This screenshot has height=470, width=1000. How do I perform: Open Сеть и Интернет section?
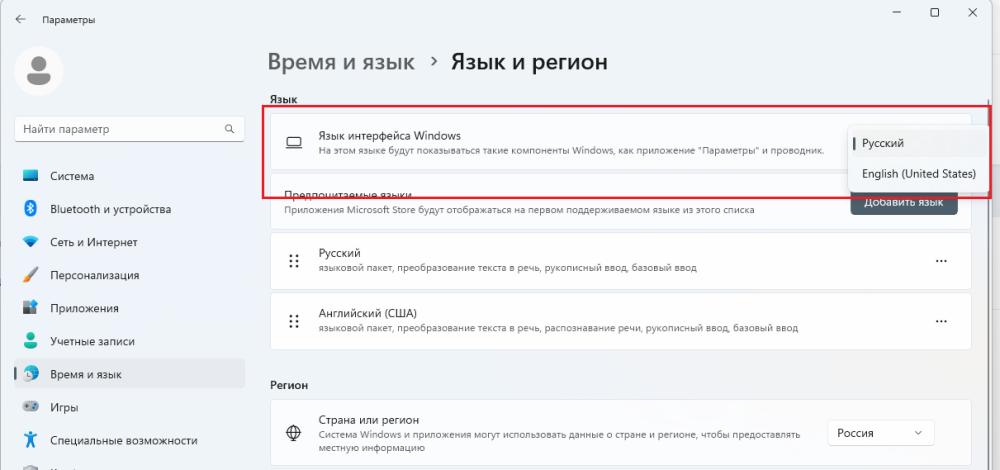tap(94, 242)
